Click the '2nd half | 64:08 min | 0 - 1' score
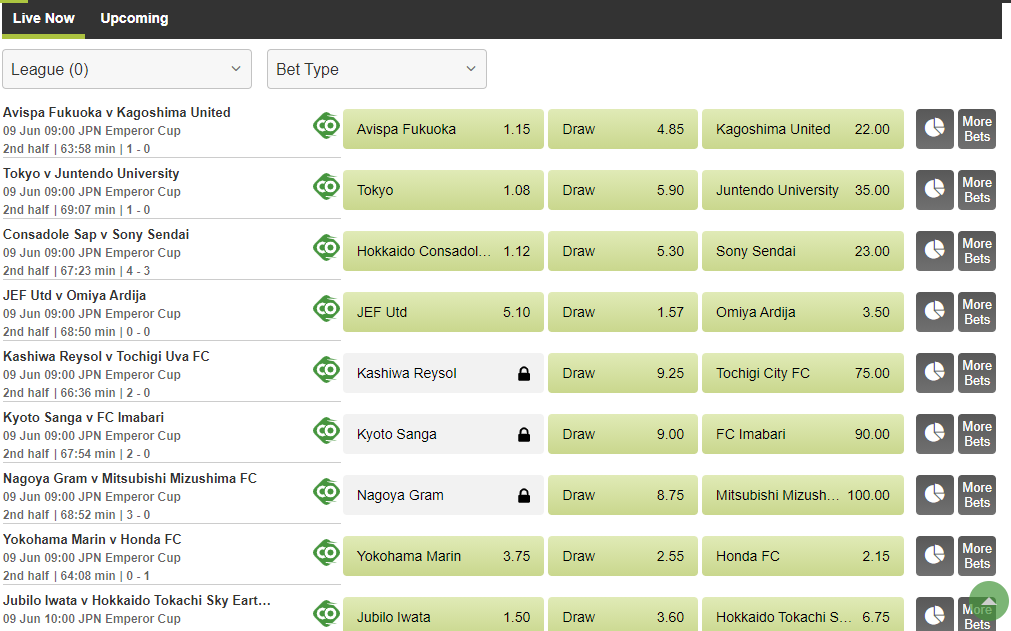The image size is (1011, 631). [77, 576]
